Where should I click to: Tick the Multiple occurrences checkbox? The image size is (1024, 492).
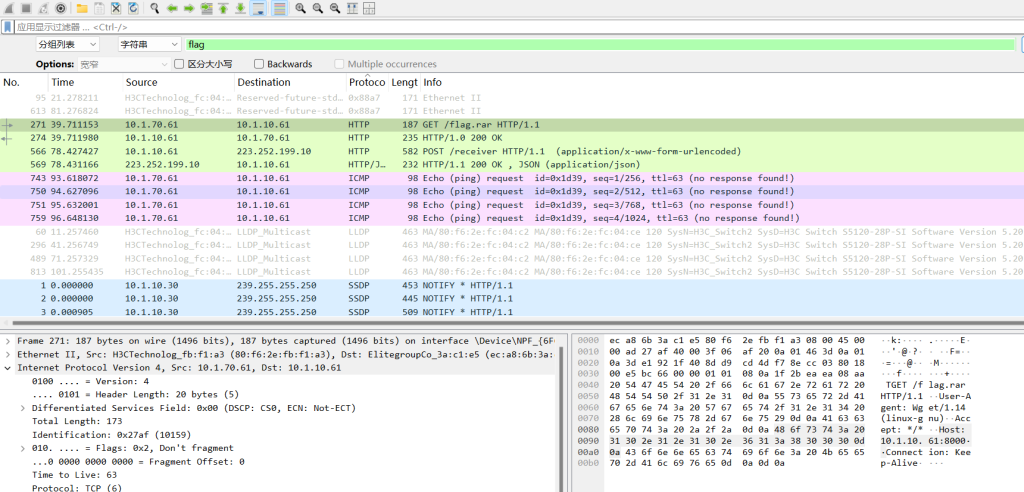(339, 64)
